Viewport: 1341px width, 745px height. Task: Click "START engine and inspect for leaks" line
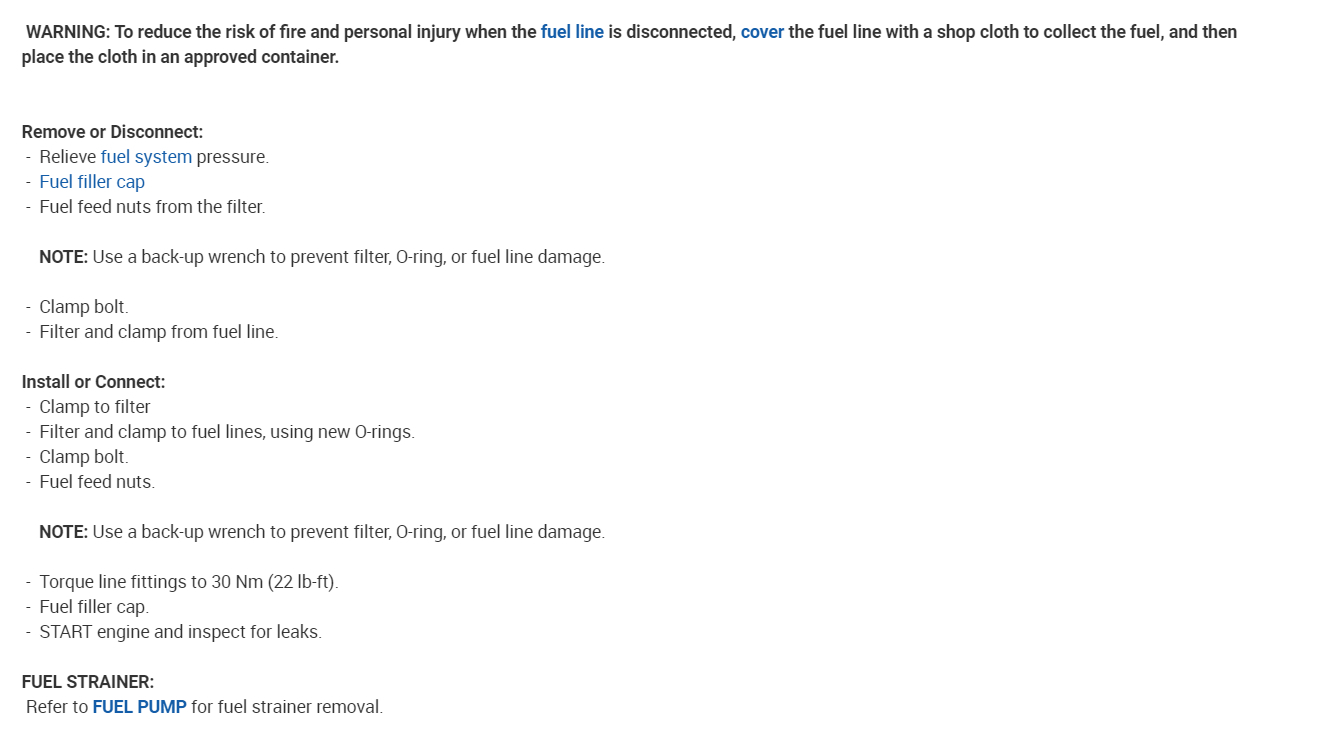(x=180, y=632)
